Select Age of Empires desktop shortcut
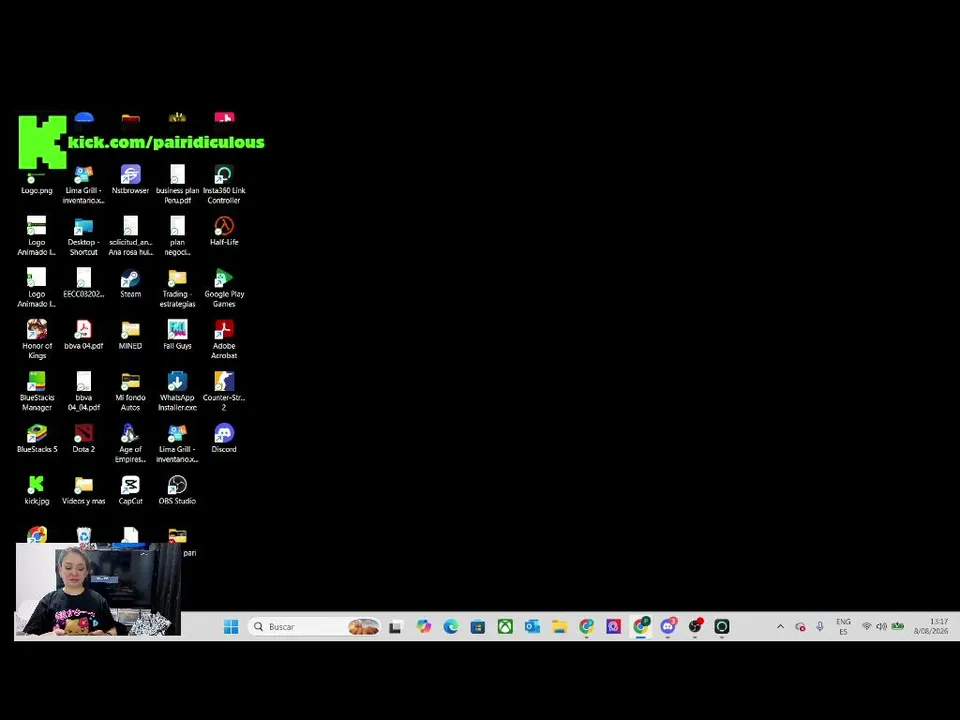Image resolution: width=960 pixels, height=720 pixels. (x=130, y=443)
